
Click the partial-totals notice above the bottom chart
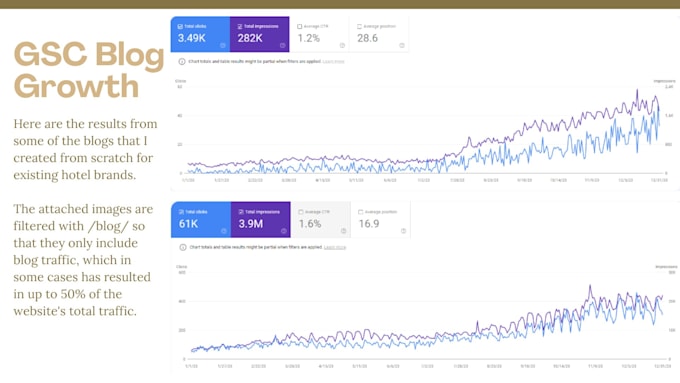[x=256, y=247]
